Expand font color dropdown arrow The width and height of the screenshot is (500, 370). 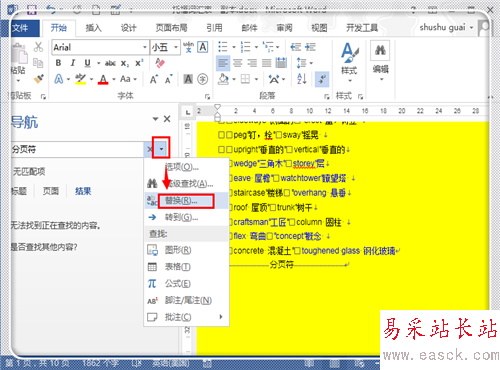coord(114,79)
